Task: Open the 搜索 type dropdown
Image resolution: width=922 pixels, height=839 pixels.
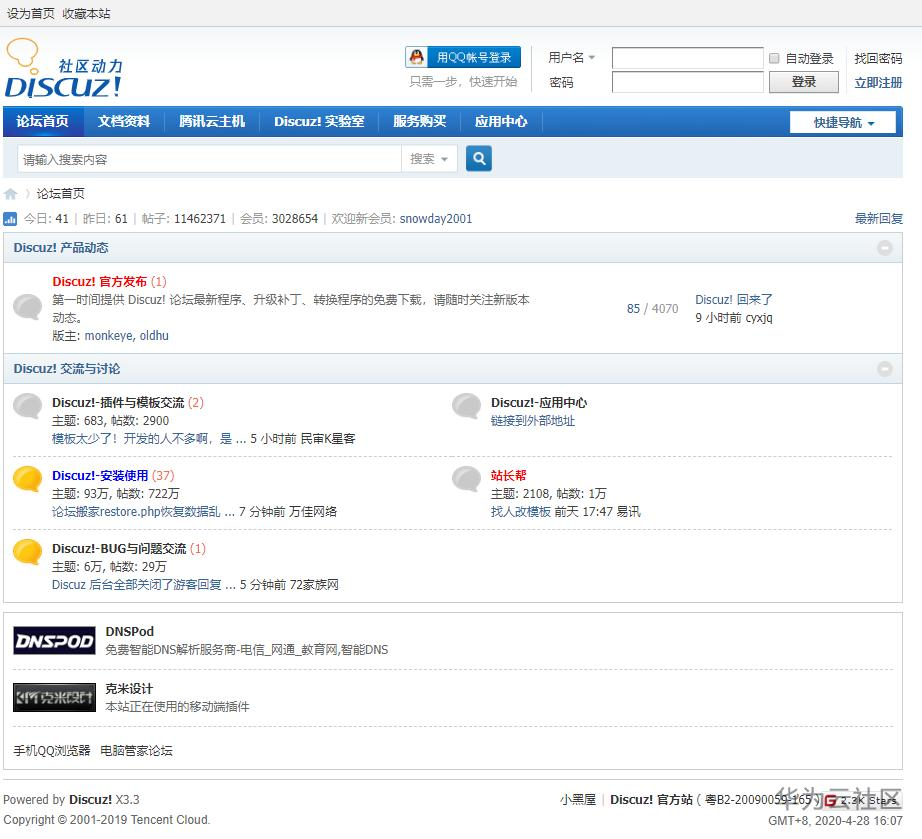Action: click(x=429, y=159)
